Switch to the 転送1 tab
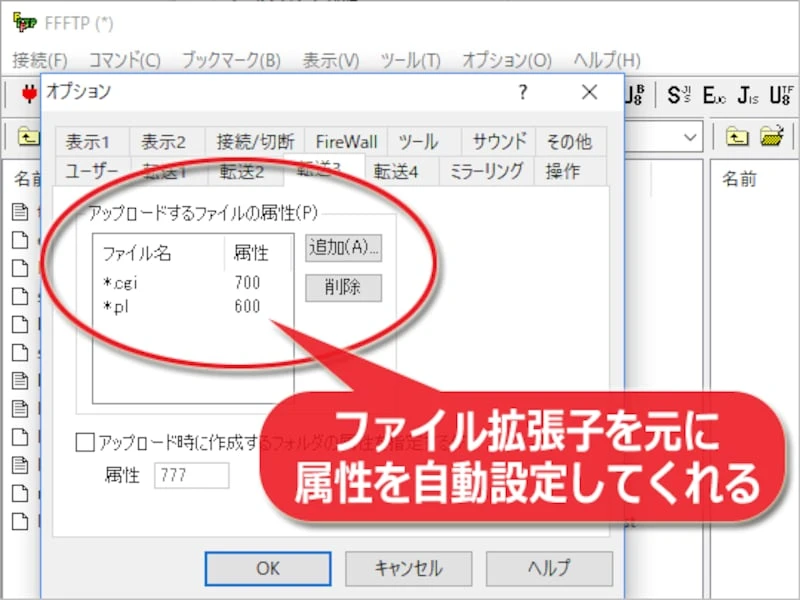Screen dimensions: 800x600 point(169,171)
